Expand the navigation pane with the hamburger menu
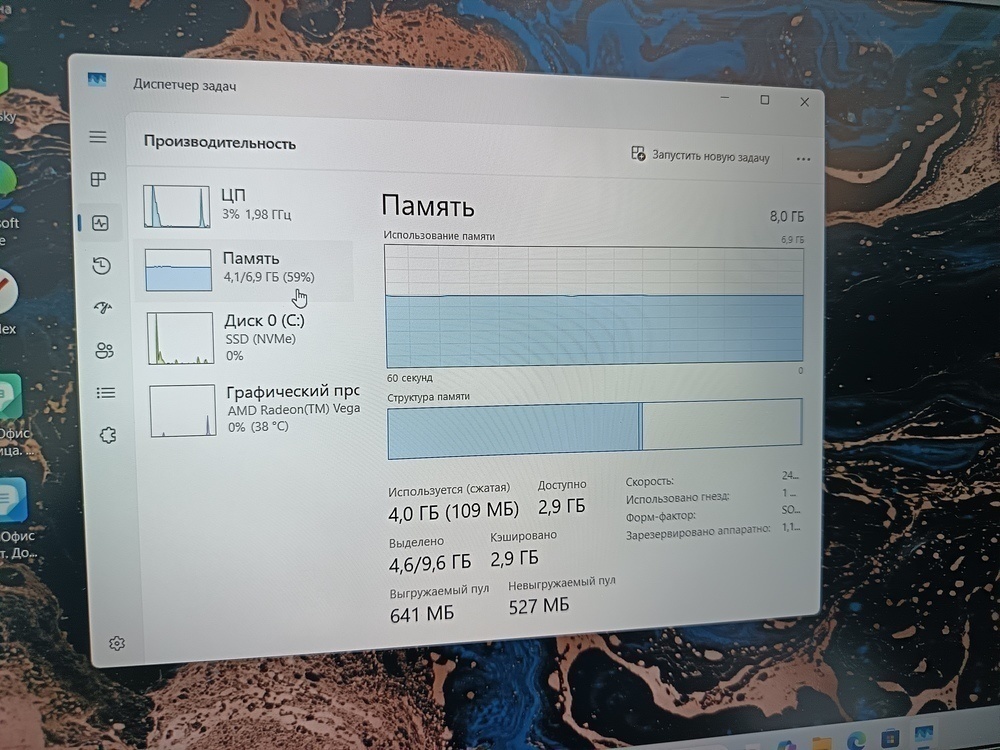The height and width of the screenshot is (750, 1000). [97, 137]
